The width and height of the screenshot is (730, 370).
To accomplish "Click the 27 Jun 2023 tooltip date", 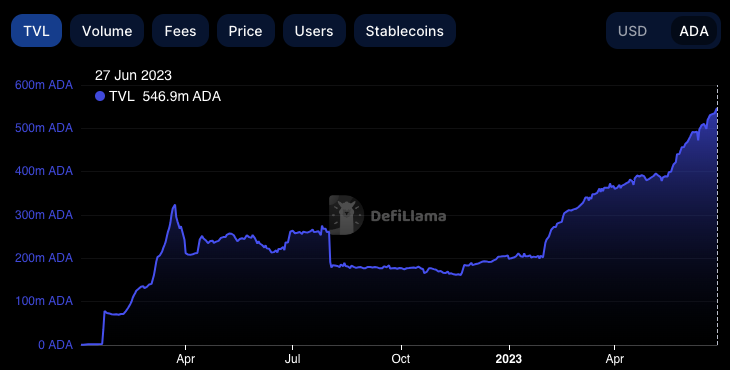I will (133, 75).
